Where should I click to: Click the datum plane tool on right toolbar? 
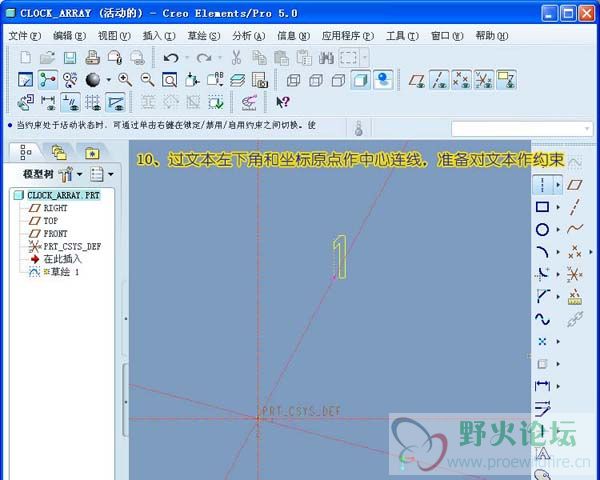pyautogui.click(x=575, y=185)
